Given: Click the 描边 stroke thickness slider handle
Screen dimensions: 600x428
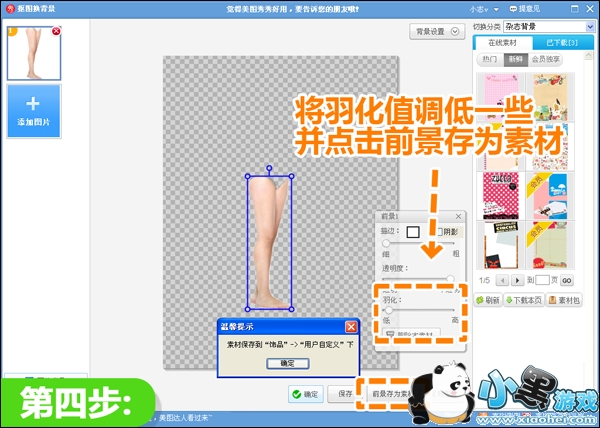Looking at the screenshot, I should (x=386, y=243).
